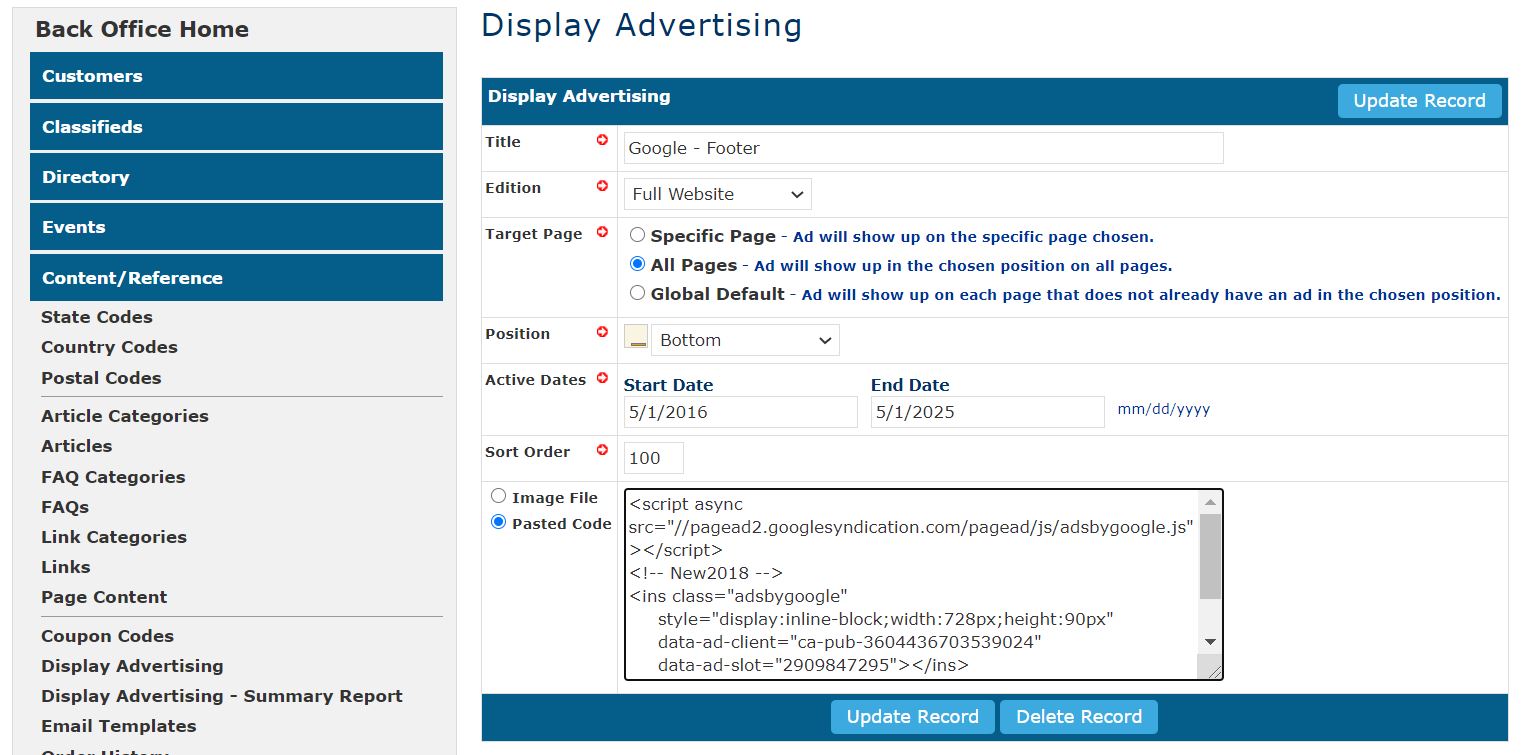
Task: Open the FAQ Categories link
Action: point(113,477)
